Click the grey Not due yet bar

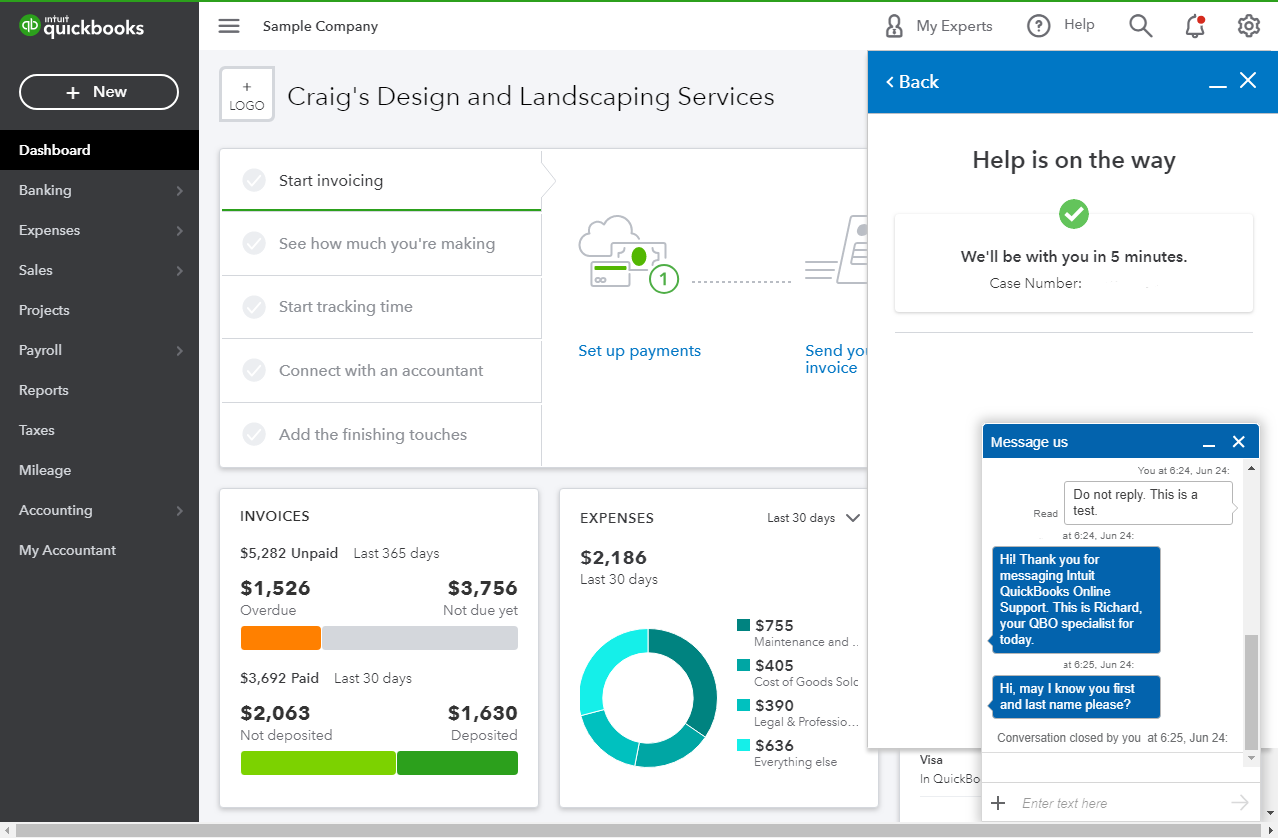(x=420, y=638)
